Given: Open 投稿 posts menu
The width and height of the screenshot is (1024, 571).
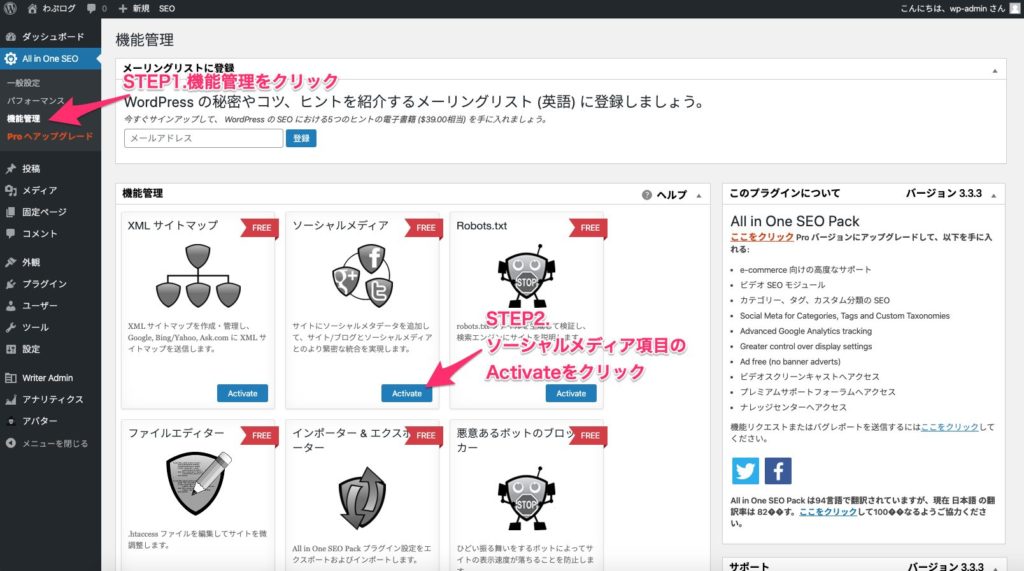Looking at the screenshot, I should [50, 169].
